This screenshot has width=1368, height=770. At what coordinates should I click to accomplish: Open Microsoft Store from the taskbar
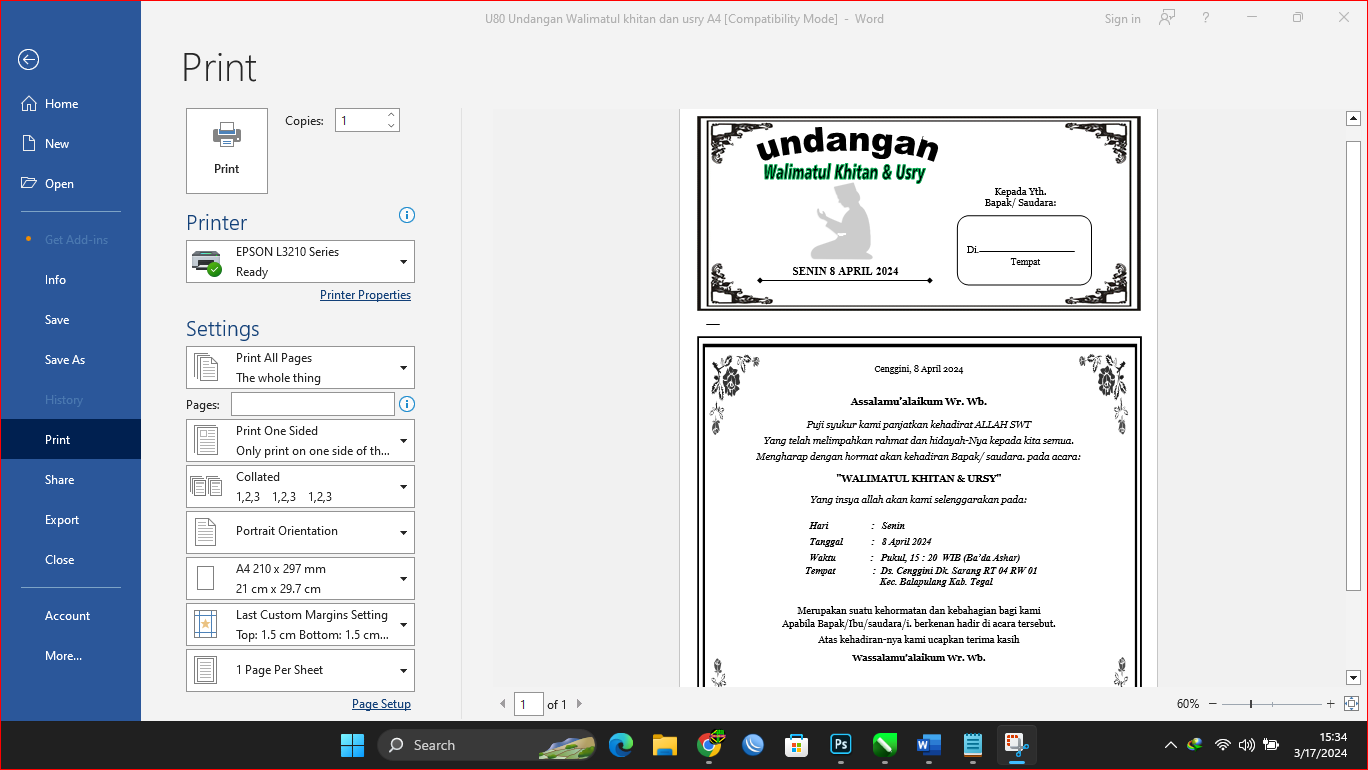pyautogui.click(x=797, y=745)
